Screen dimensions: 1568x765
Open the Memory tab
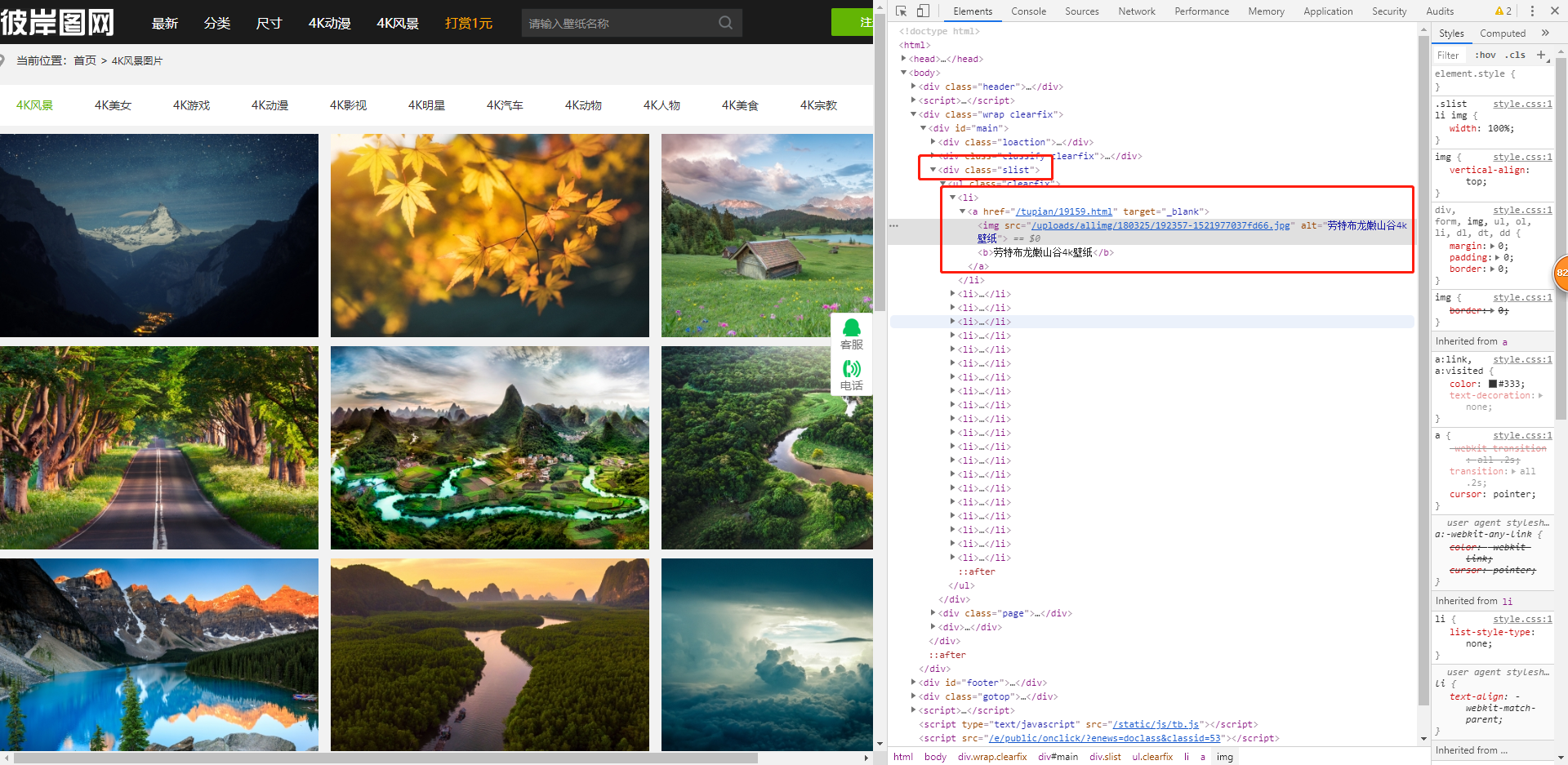[x=1266, y=11]
